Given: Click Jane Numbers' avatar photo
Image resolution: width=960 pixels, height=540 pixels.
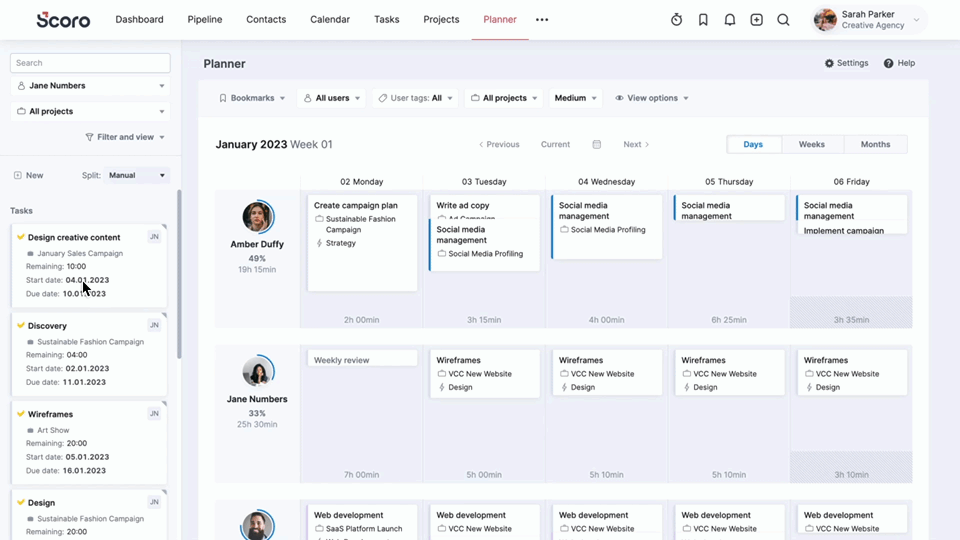Looking at the screenshot, I should point(257,371).
